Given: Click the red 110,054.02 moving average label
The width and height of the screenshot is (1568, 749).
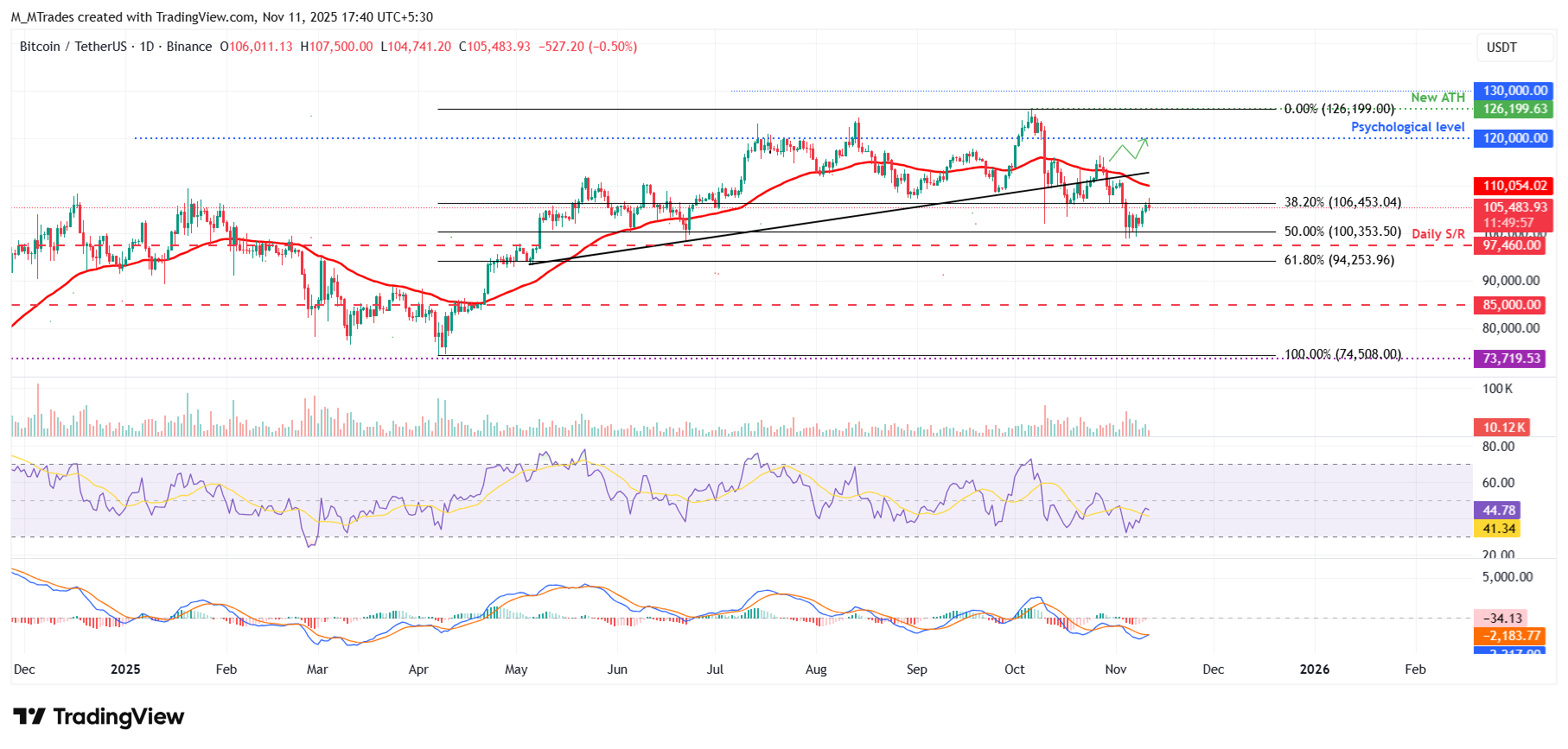Looking at the screenshot, I should [1514, 186].
